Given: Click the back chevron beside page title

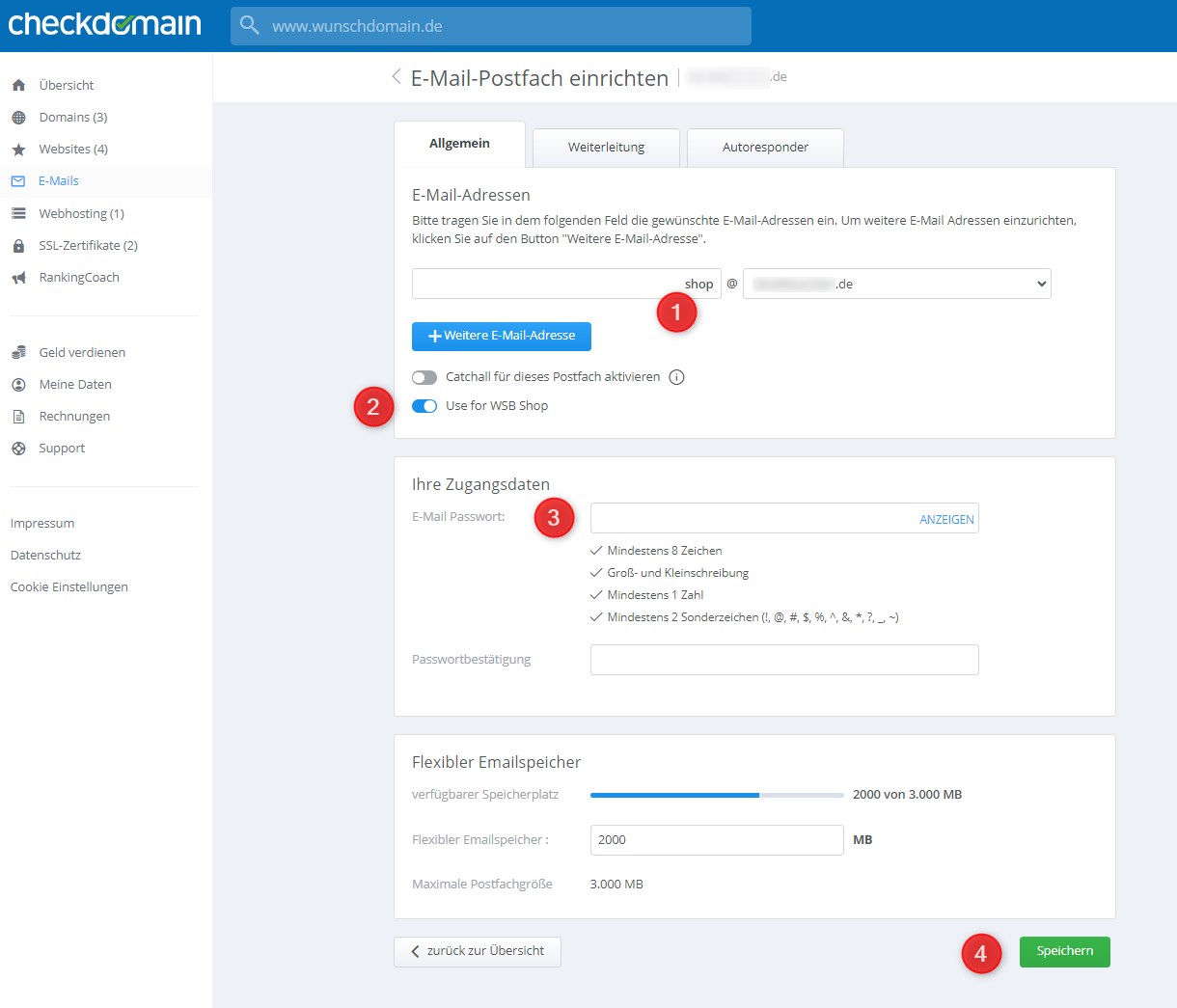Looking at the screenshot, I should tap(396, 77).
